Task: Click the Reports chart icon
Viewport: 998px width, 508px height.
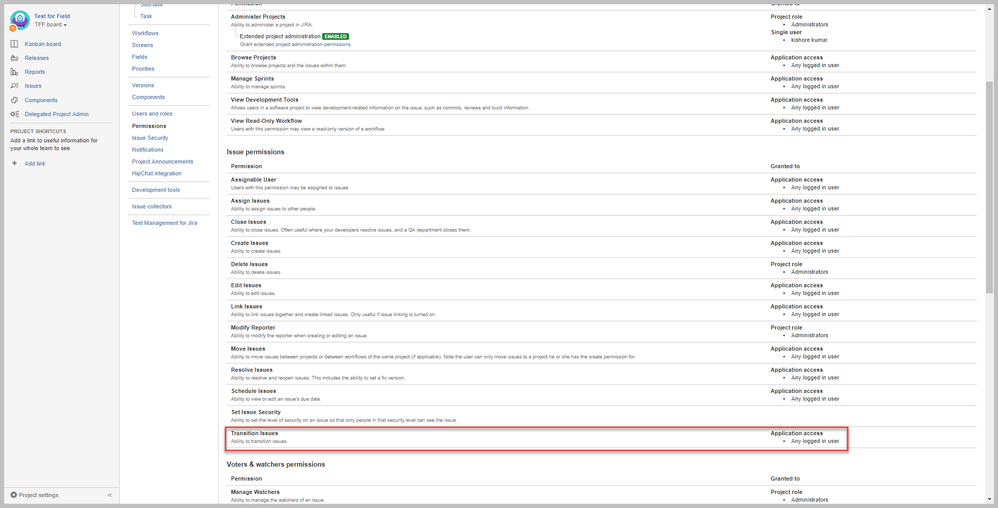Action: point(14,72)
